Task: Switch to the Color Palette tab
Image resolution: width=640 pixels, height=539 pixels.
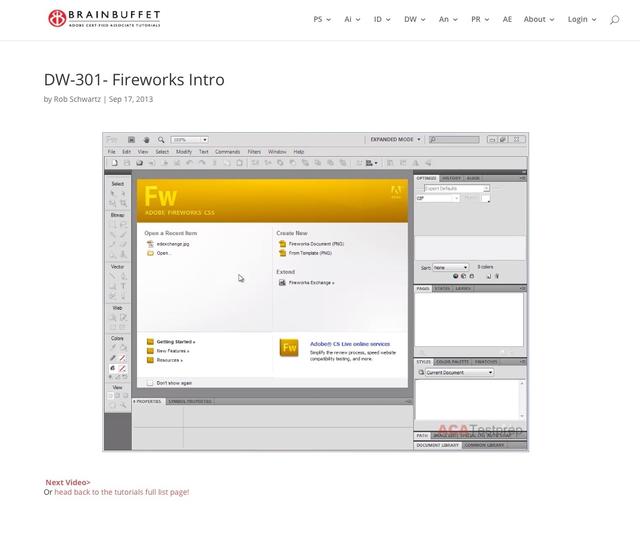Action: (x=452, y=362)
